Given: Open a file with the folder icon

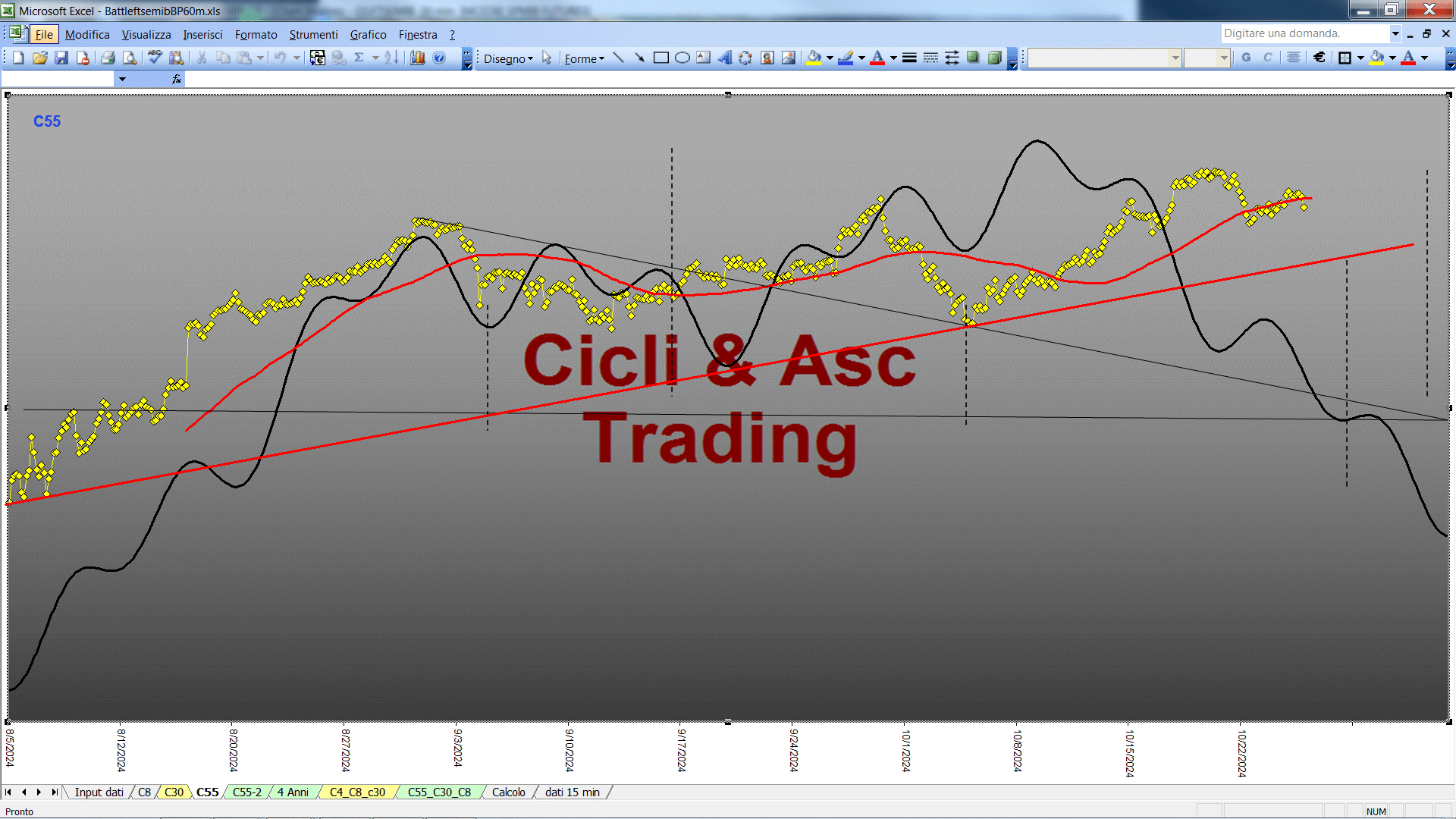Looking at the screenshot, I should pyautogui.click(x=40, y=58).
